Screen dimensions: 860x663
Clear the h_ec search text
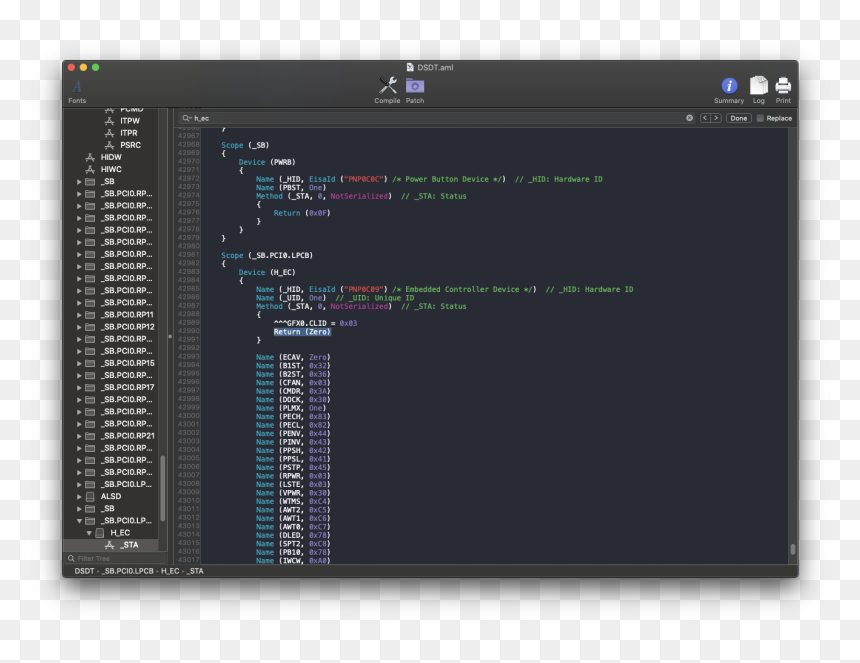tap(689, 118)
